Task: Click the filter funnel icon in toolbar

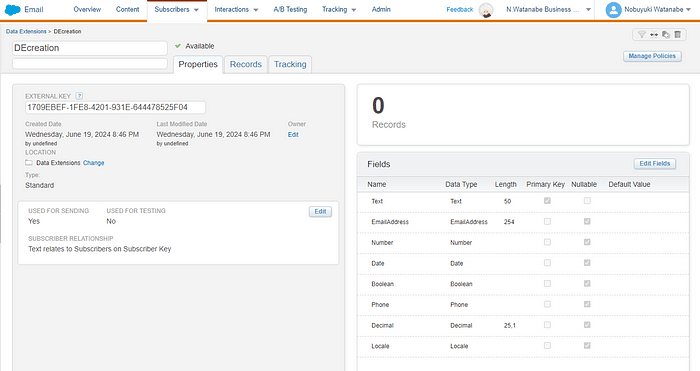Action: [x=642, y=34]
